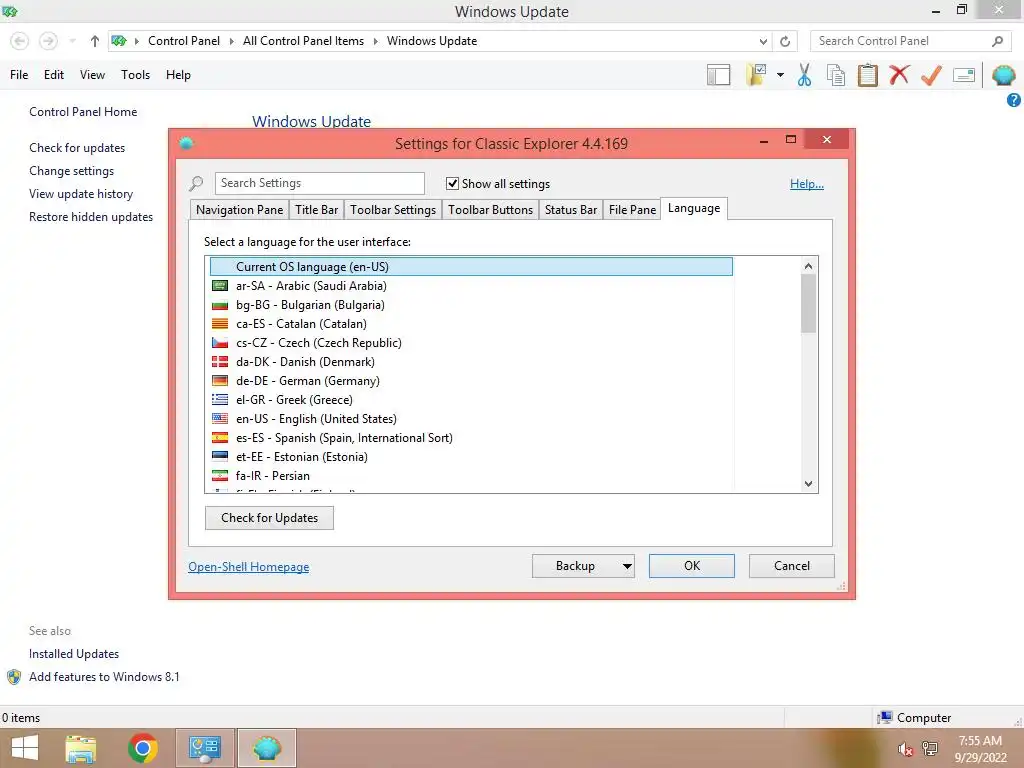This screenshot has width=1024, height=768.
Task: Uncheck Show all settings checkbox
Action: tap(452, 184)
